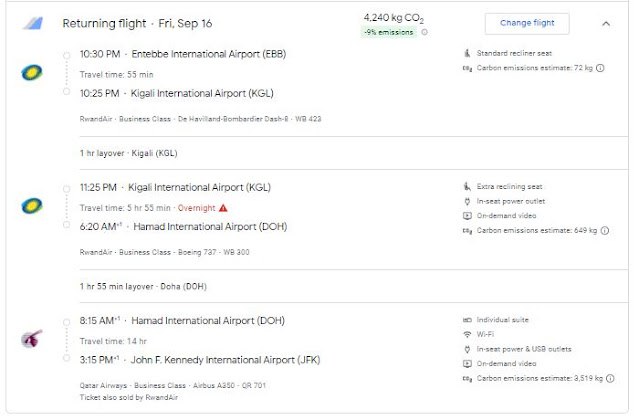Click the info icon beside -9% emissions
This screenshot has width=639, height=420.
pos(424,32)
